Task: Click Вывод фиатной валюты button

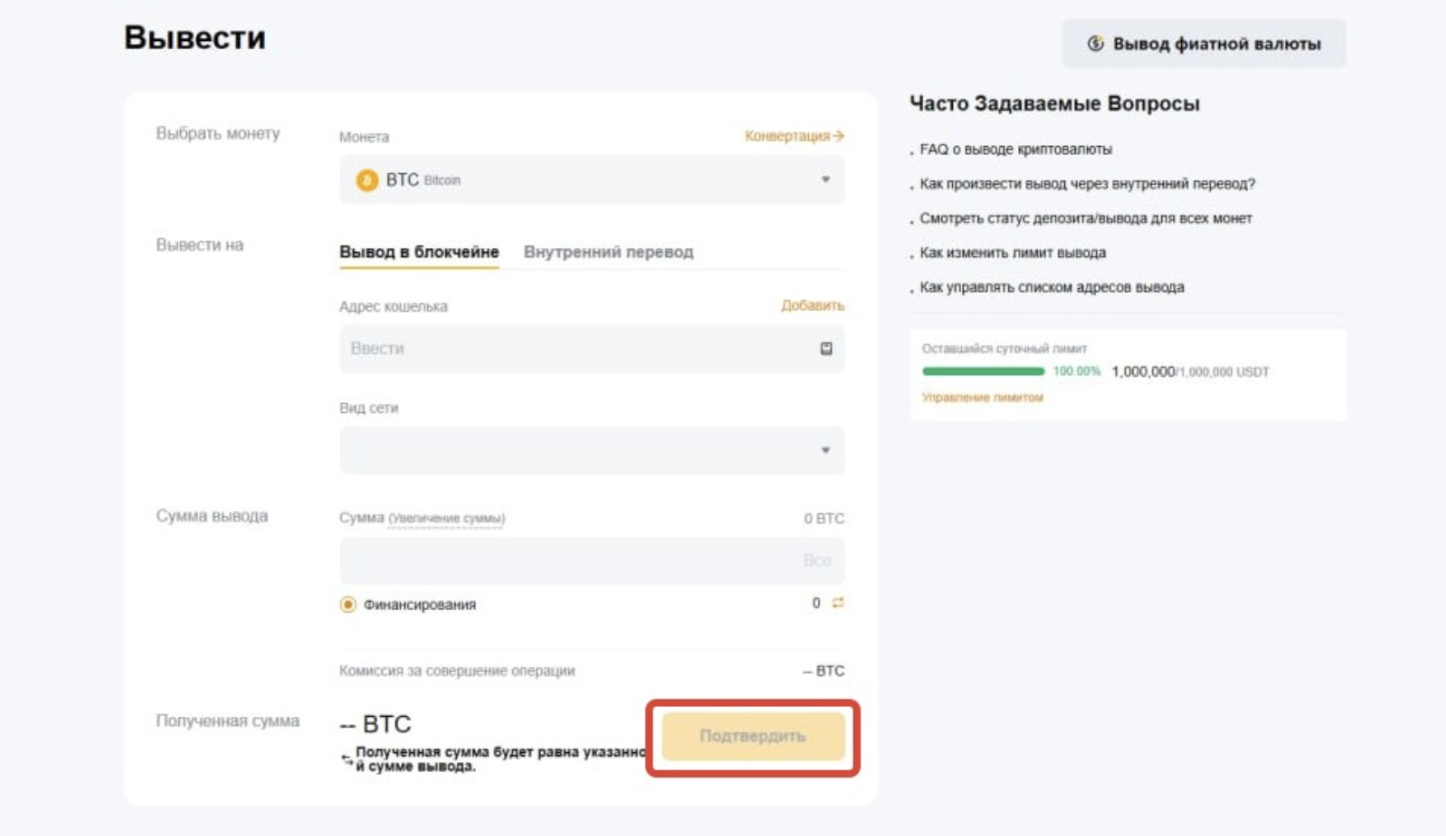Action: pyautogui.click(x=1204, y=44)
